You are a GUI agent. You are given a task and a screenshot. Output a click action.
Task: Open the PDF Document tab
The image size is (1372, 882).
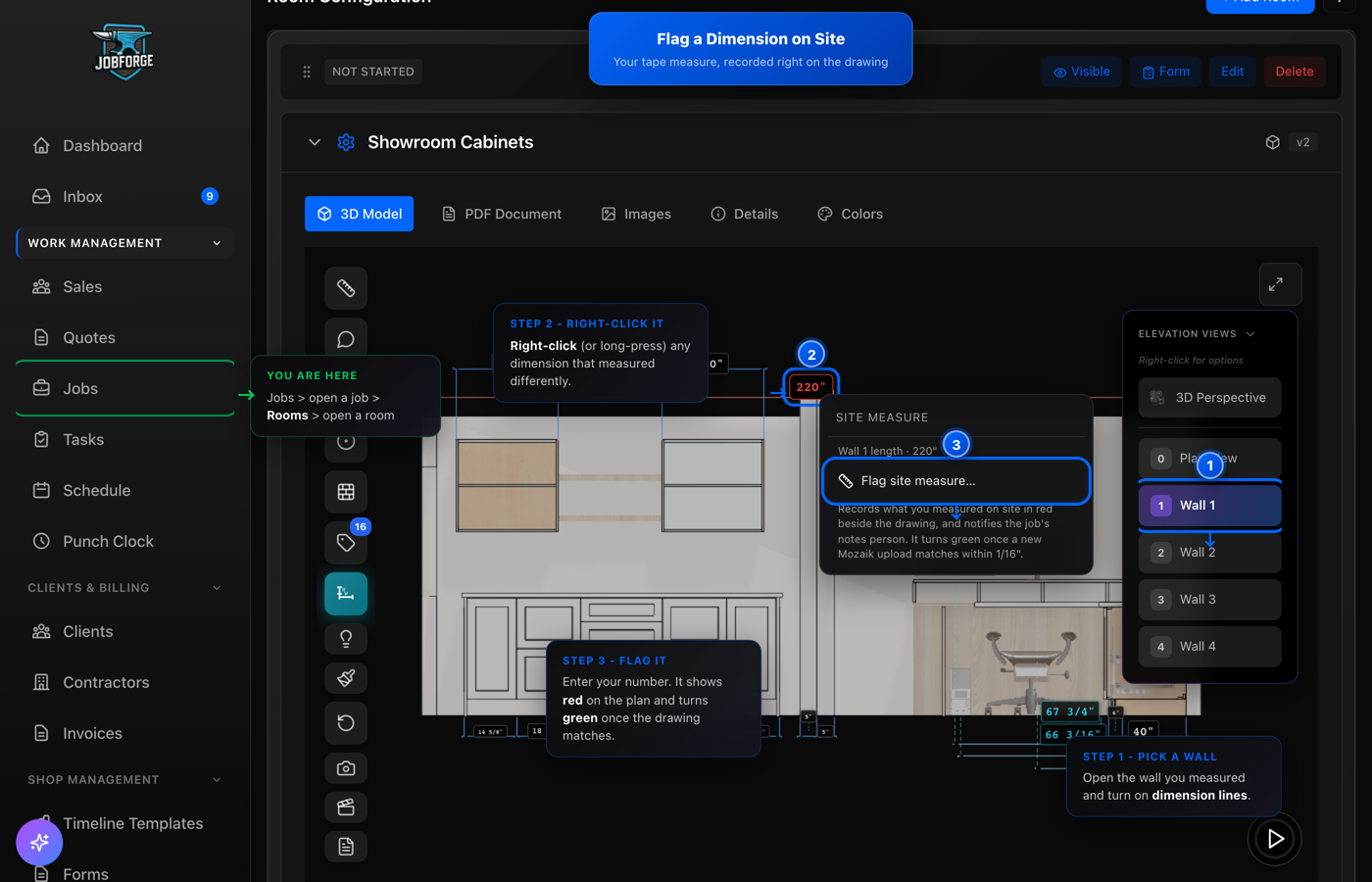502,214
